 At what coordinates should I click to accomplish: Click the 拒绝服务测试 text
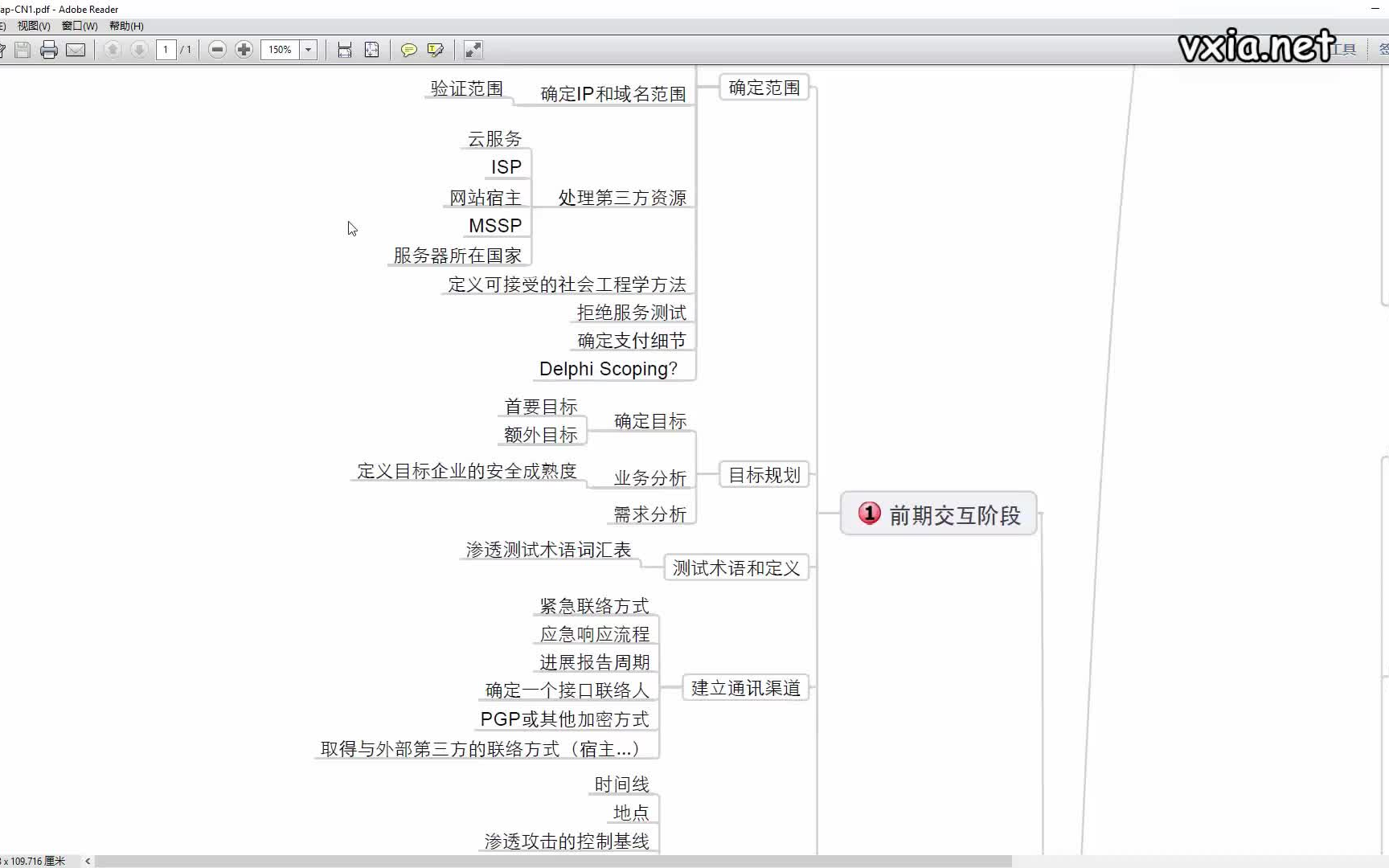(x=632, y=313)
